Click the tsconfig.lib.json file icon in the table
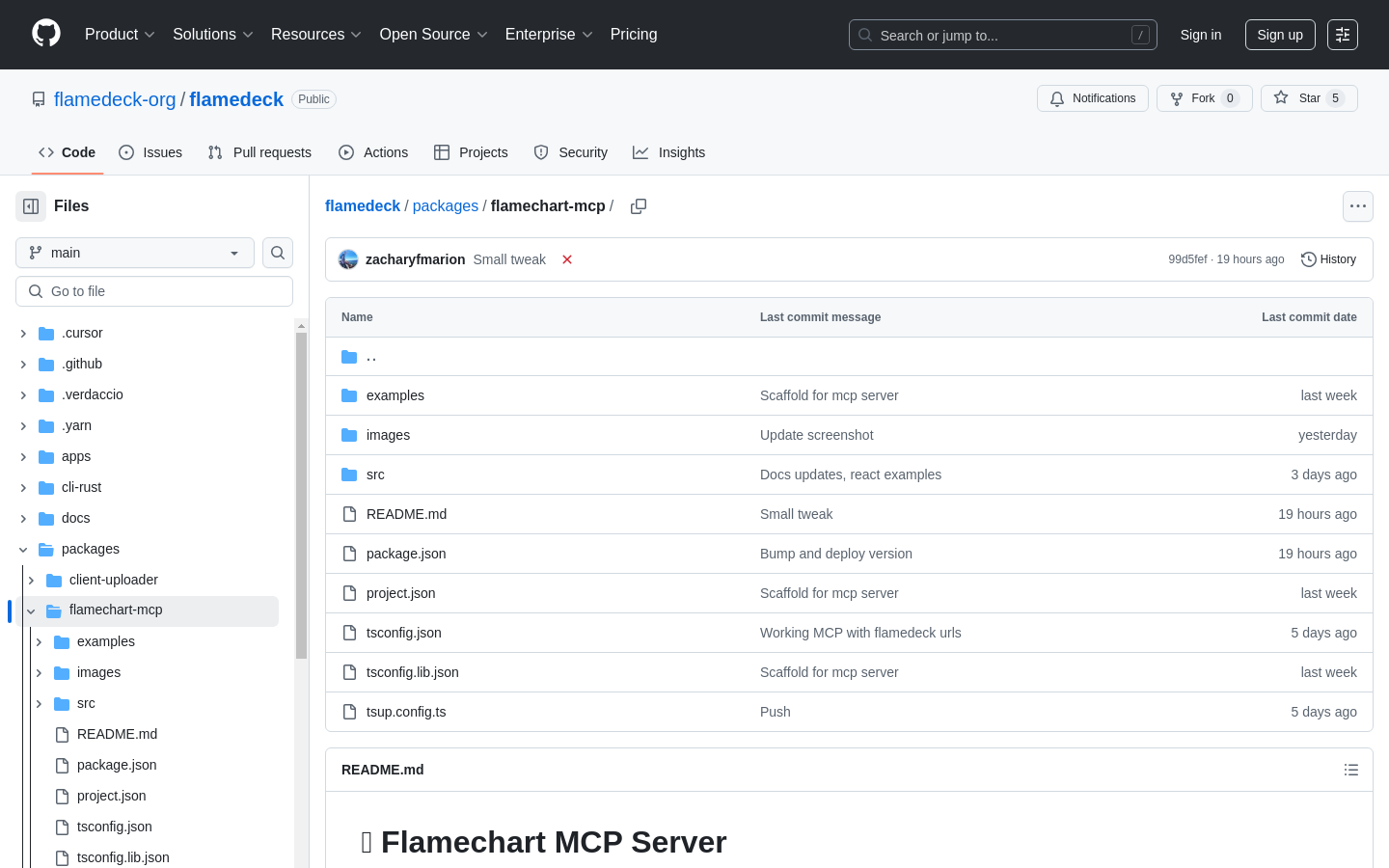This screenshot has width=1389, height=868. click(349, 672)
